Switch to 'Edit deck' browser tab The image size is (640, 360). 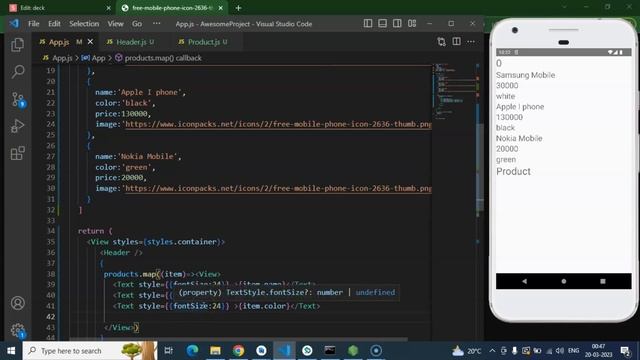point(60,8)
